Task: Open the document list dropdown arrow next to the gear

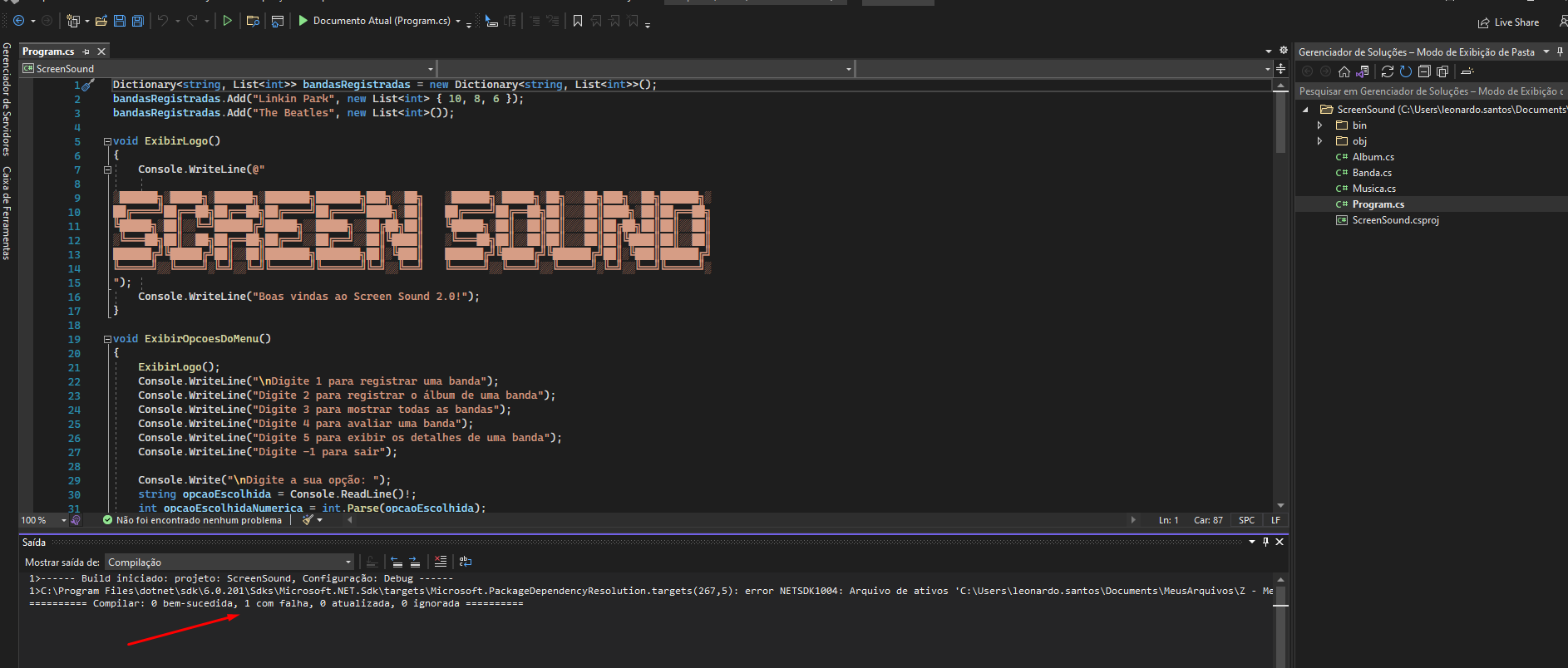Action: 1269,52
